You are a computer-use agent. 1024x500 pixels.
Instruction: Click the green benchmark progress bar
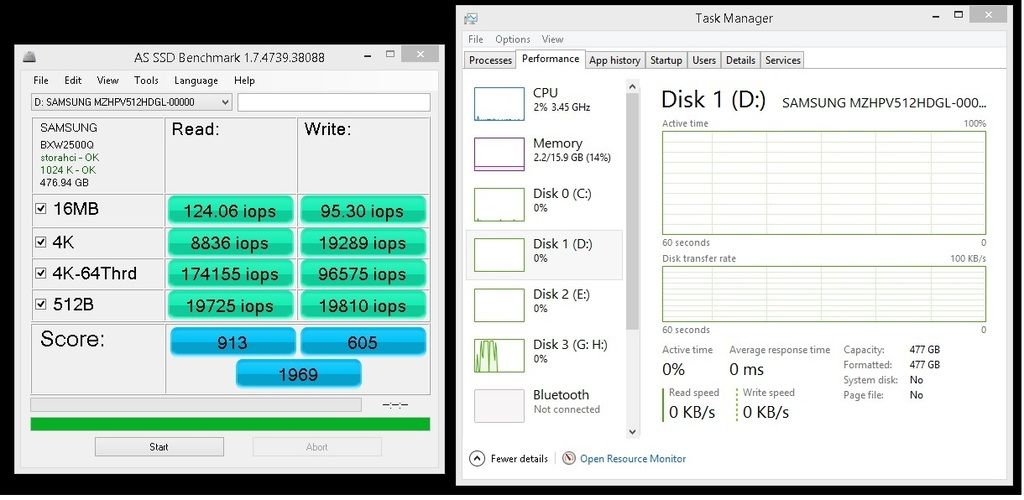230,424
